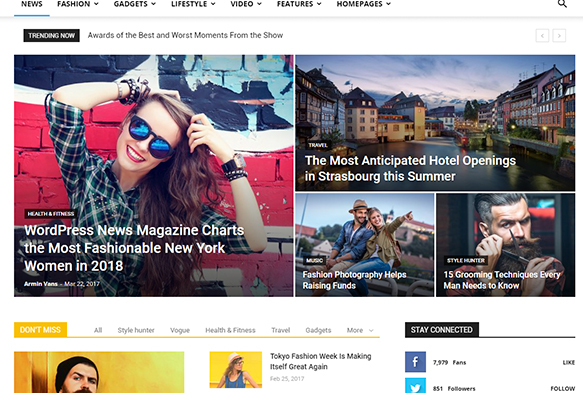Screen dimensions: 583x393
Task: Select the Gadgets filter tab
Action: [x=318, y=330]
